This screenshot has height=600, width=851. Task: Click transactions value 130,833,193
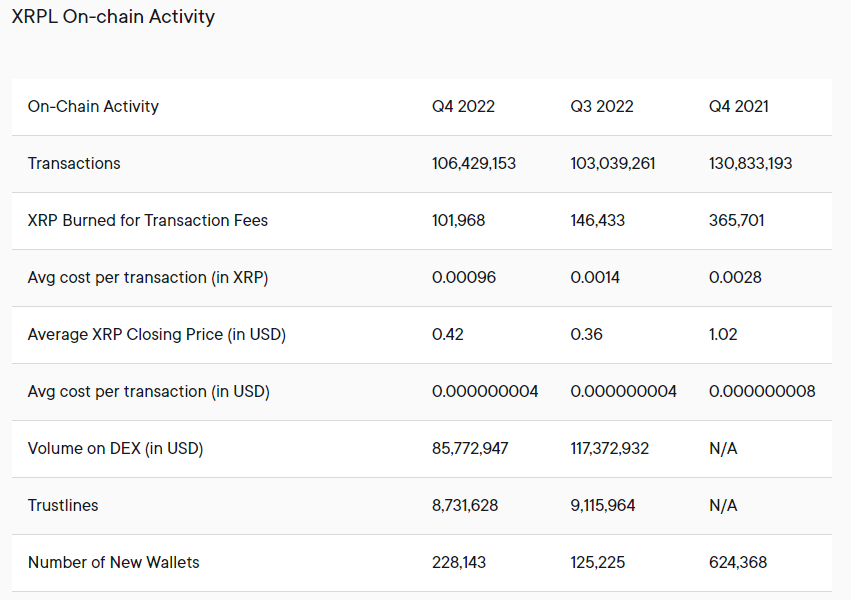[x=751, y=163]
